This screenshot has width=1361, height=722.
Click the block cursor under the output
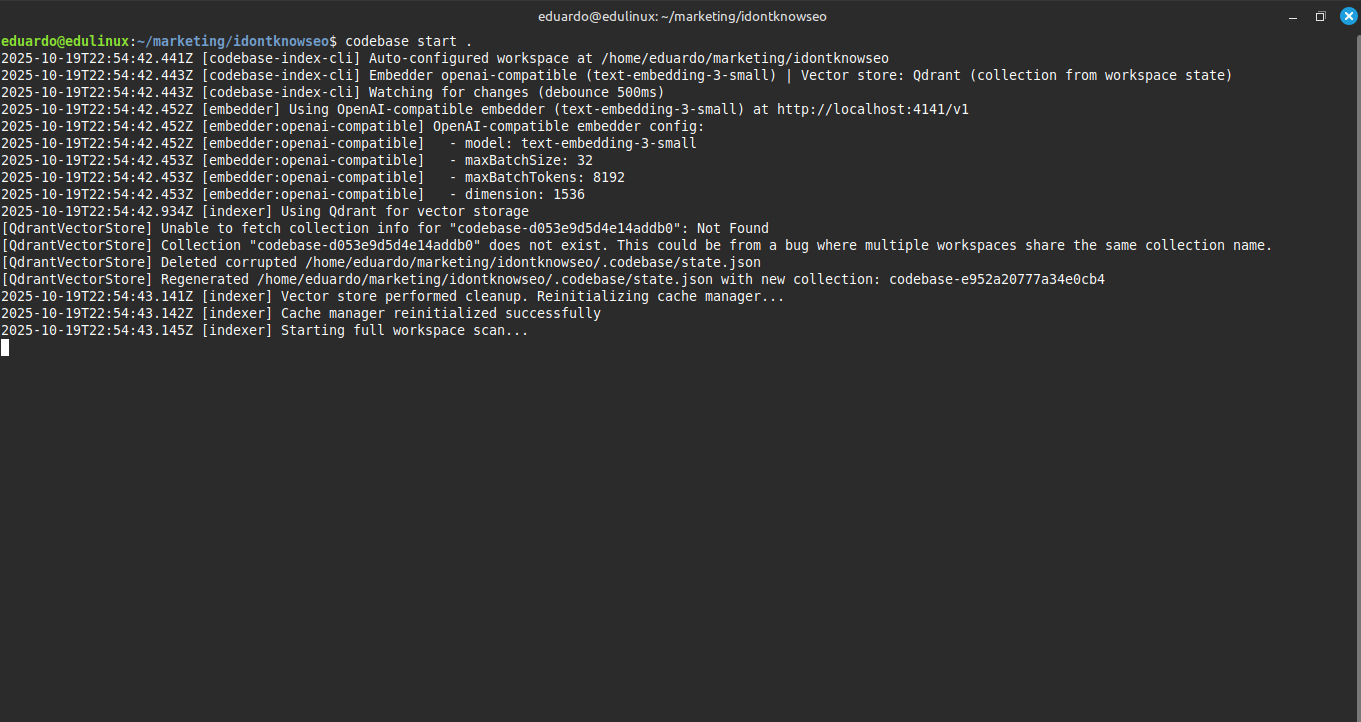coord(5,347)
